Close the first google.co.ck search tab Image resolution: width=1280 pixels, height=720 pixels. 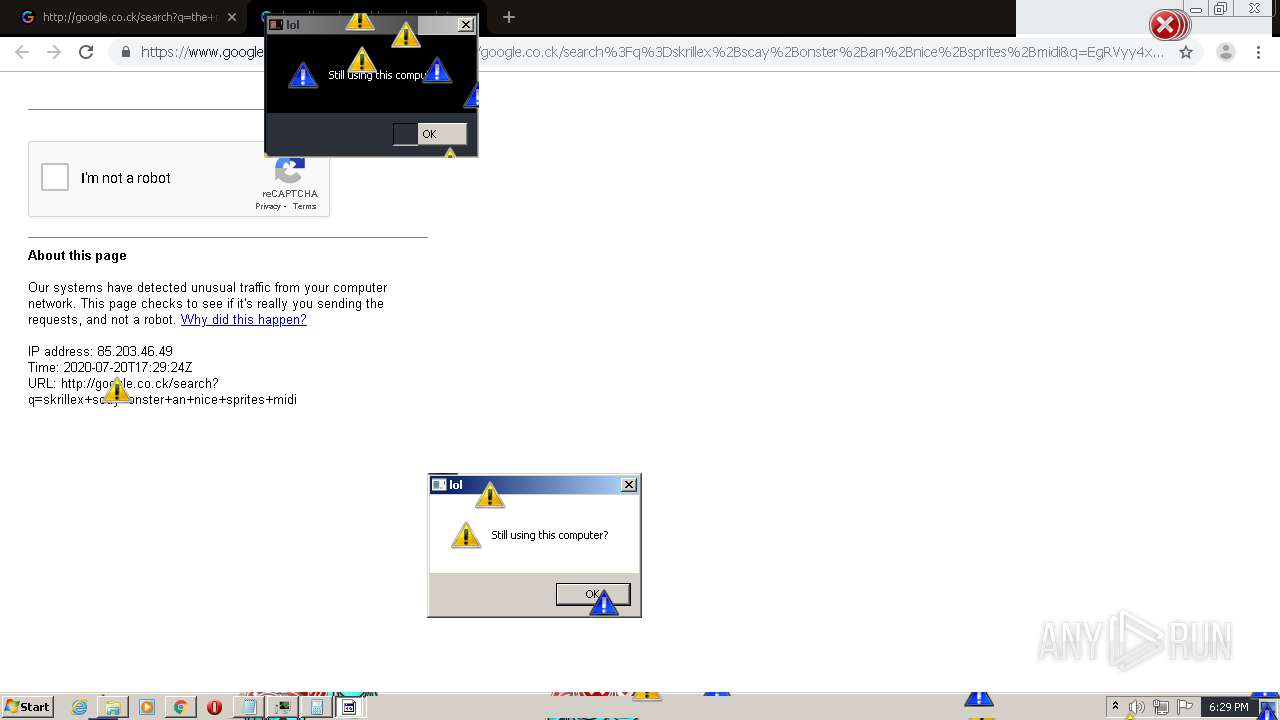pyautogui.click(x=232, y=17)
